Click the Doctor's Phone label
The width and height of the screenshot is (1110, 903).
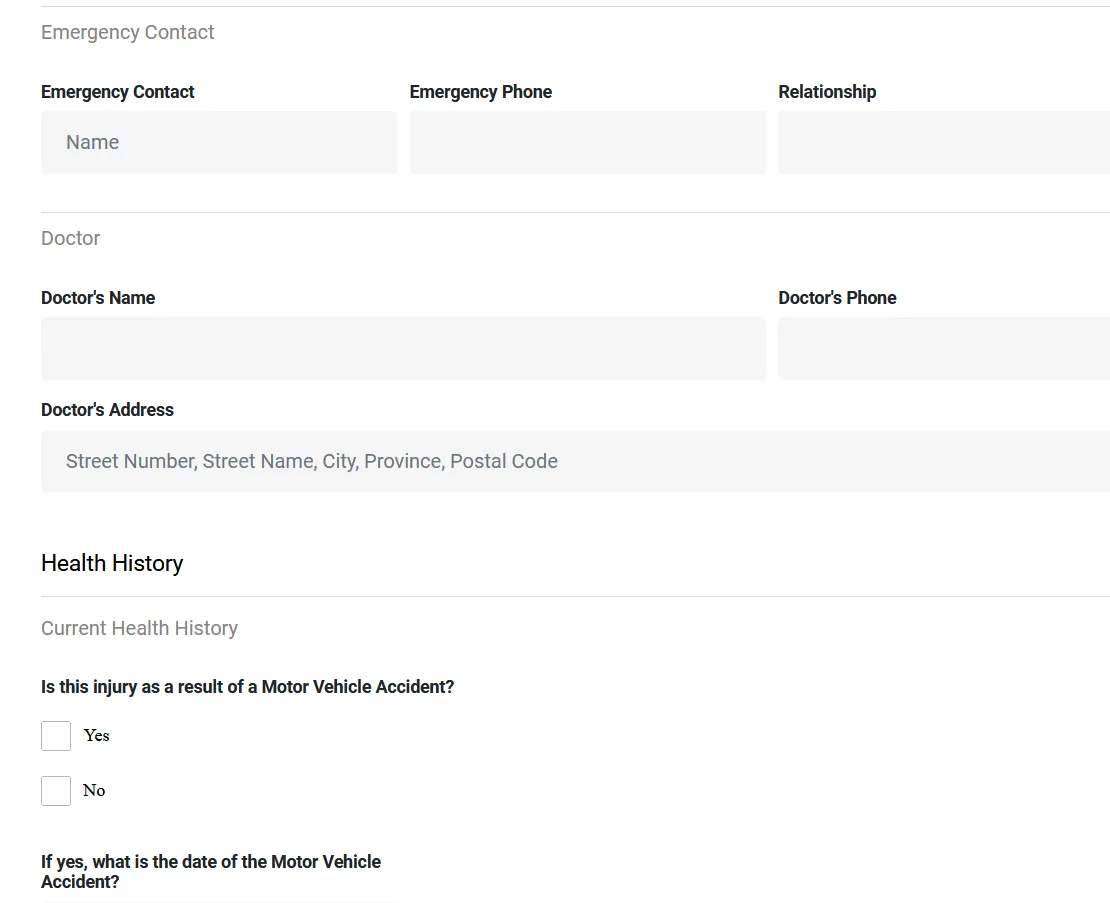click(837, 298)
